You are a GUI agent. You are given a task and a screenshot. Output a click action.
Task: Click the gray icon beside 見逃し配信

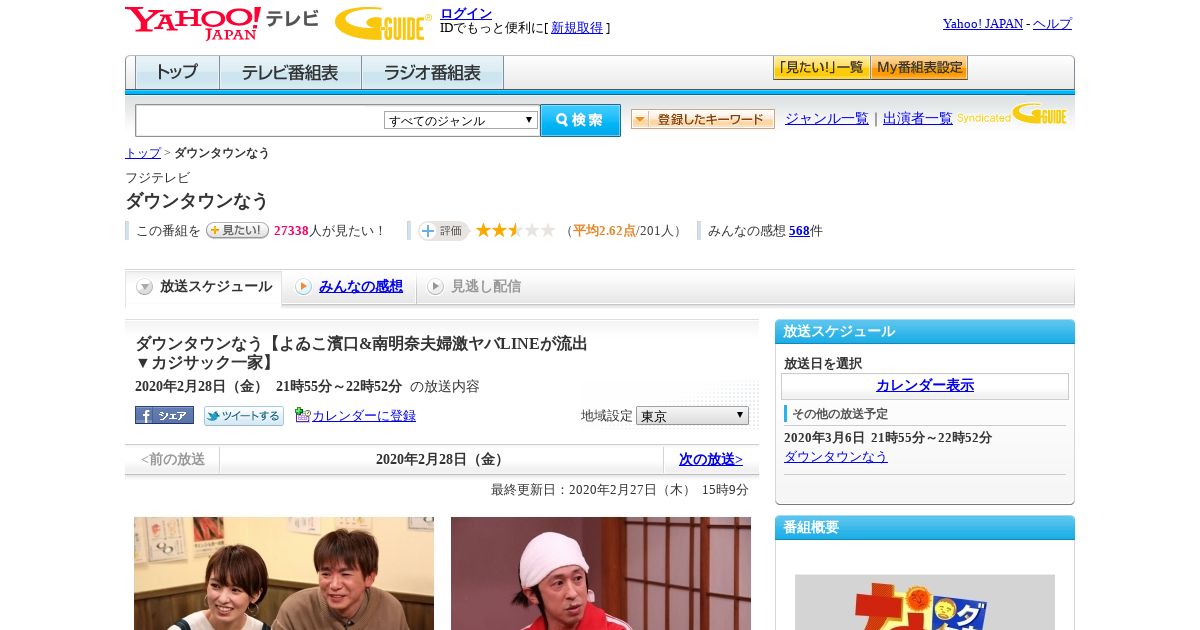pos(435,287)
